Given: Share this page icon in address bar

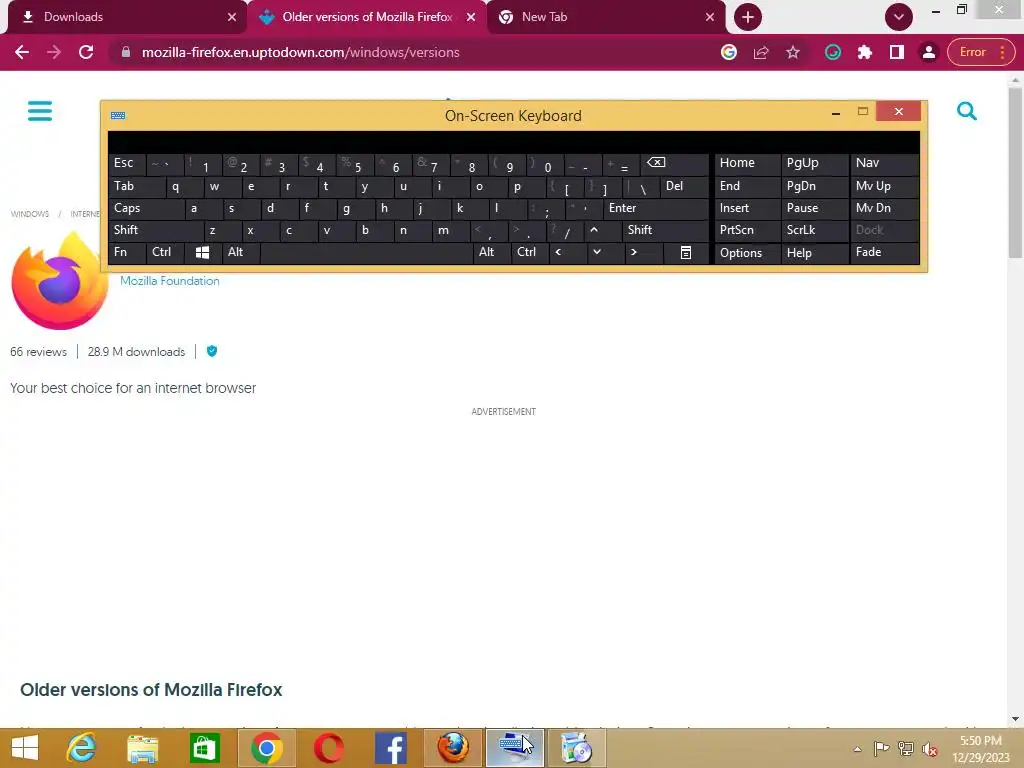Looking at the screenshot, I should click(761, 52).
